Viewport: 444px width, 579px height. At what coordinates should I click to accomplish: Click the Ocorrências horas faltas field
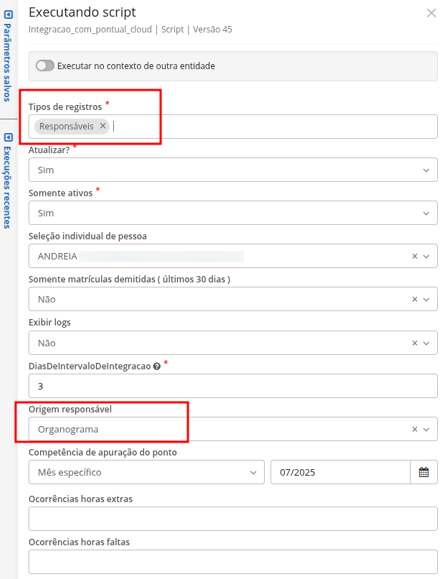point(233,562)
